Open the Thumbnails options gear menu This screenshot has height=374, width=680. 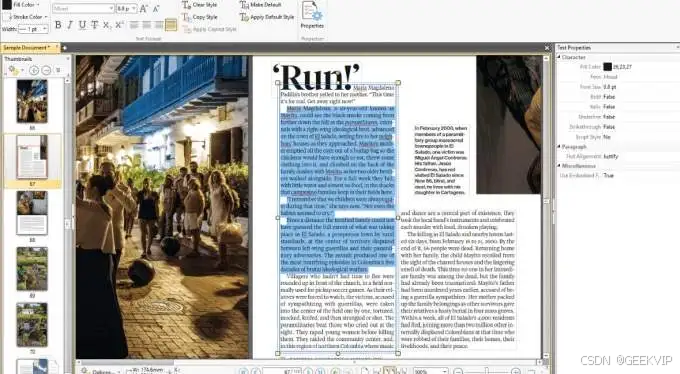tap(15, 70)
